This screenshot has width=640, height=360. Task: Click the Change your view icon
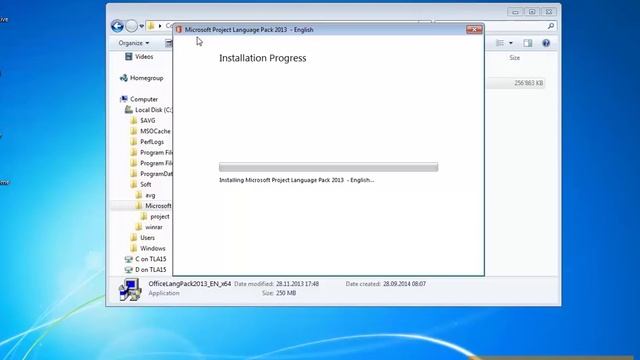[x=500, y=43]
